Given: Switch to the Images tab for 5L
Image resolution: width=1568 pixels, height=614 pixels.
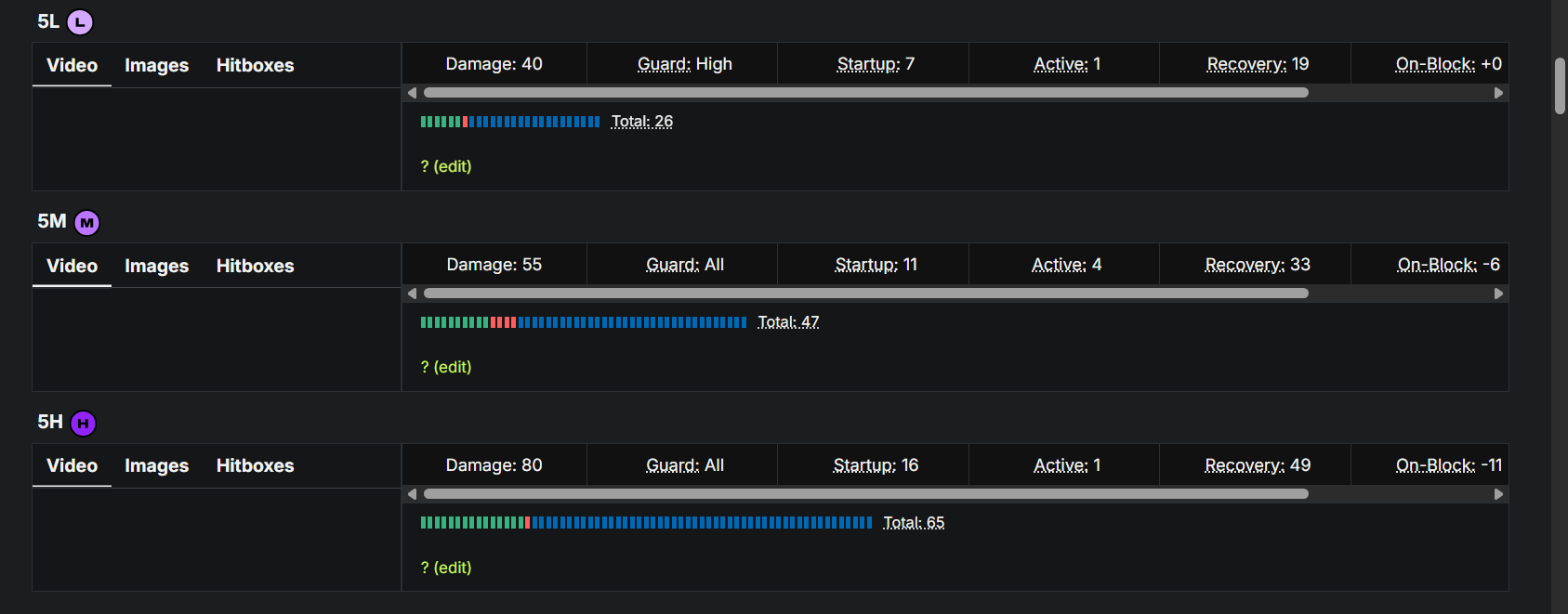Looking at the screenshot, I should pyautogui.click(x=156, y=65).
